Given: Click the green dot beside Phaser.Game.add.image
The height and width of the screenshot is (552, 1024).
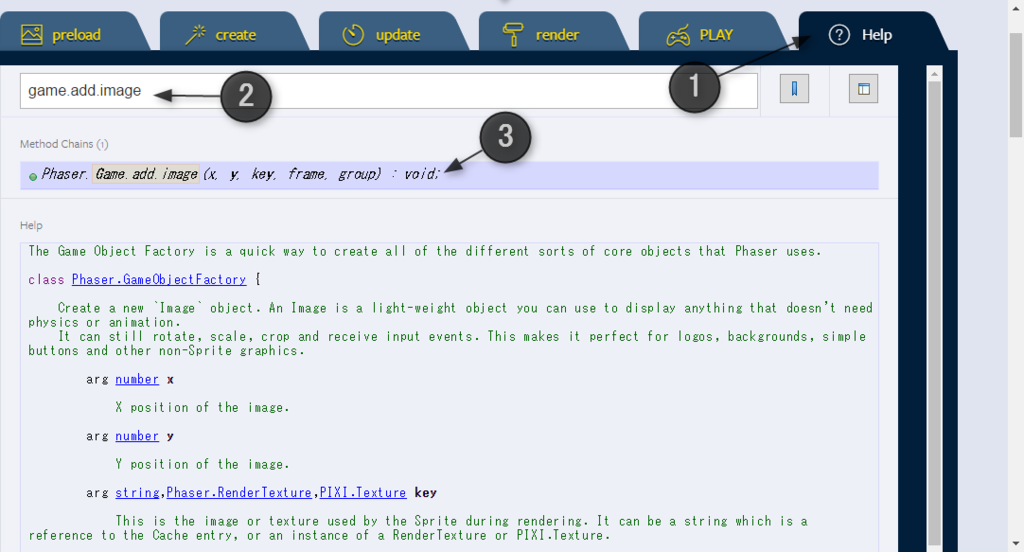Looking at the screenshot, I should click(33, 176).
